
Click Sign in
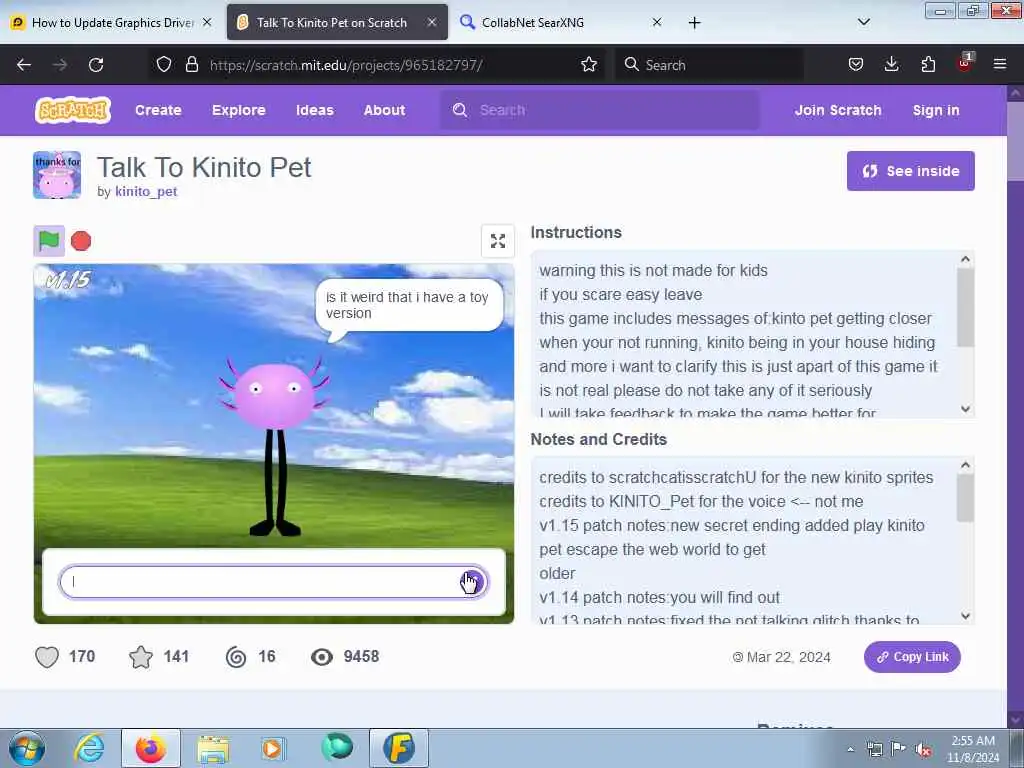tap(936, 110)
